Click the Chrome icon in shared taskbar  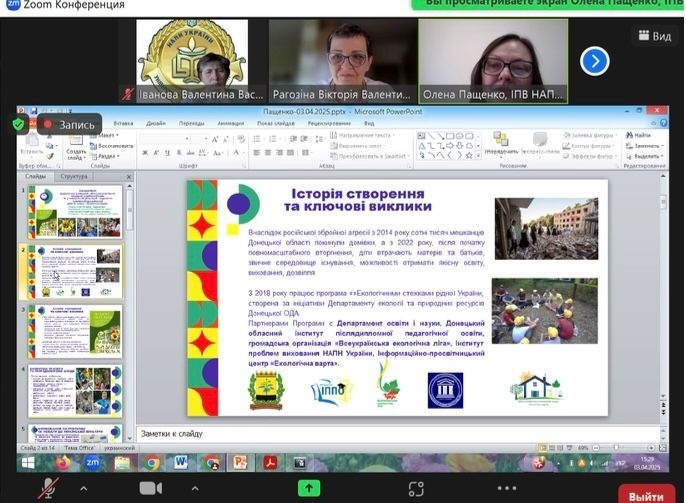pyautogui.click(x=152, y=462)
